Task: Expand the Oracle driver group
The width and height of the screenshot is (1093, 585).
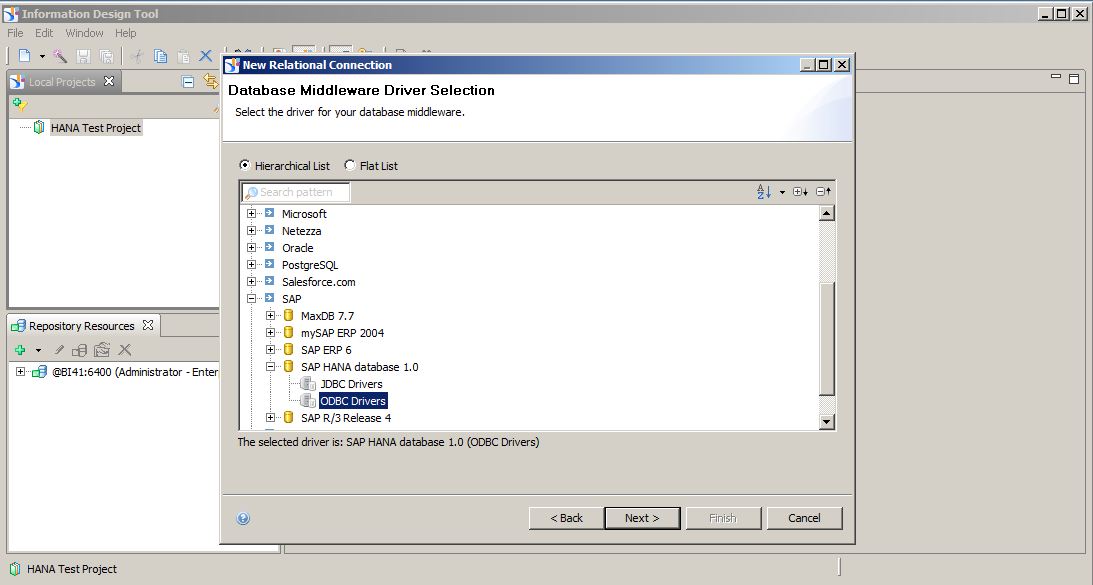Action: pyautogui.click(x=252, y=248)
